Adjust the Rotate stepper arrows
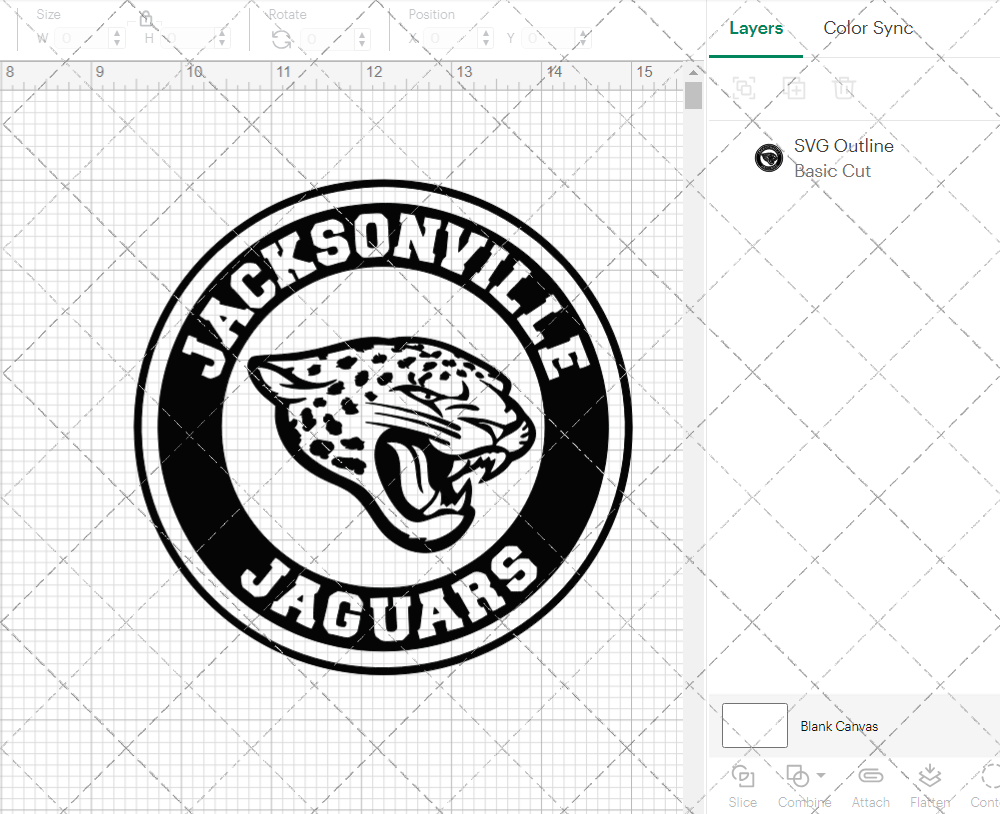 pyautogui.click(x=362, y=40)
